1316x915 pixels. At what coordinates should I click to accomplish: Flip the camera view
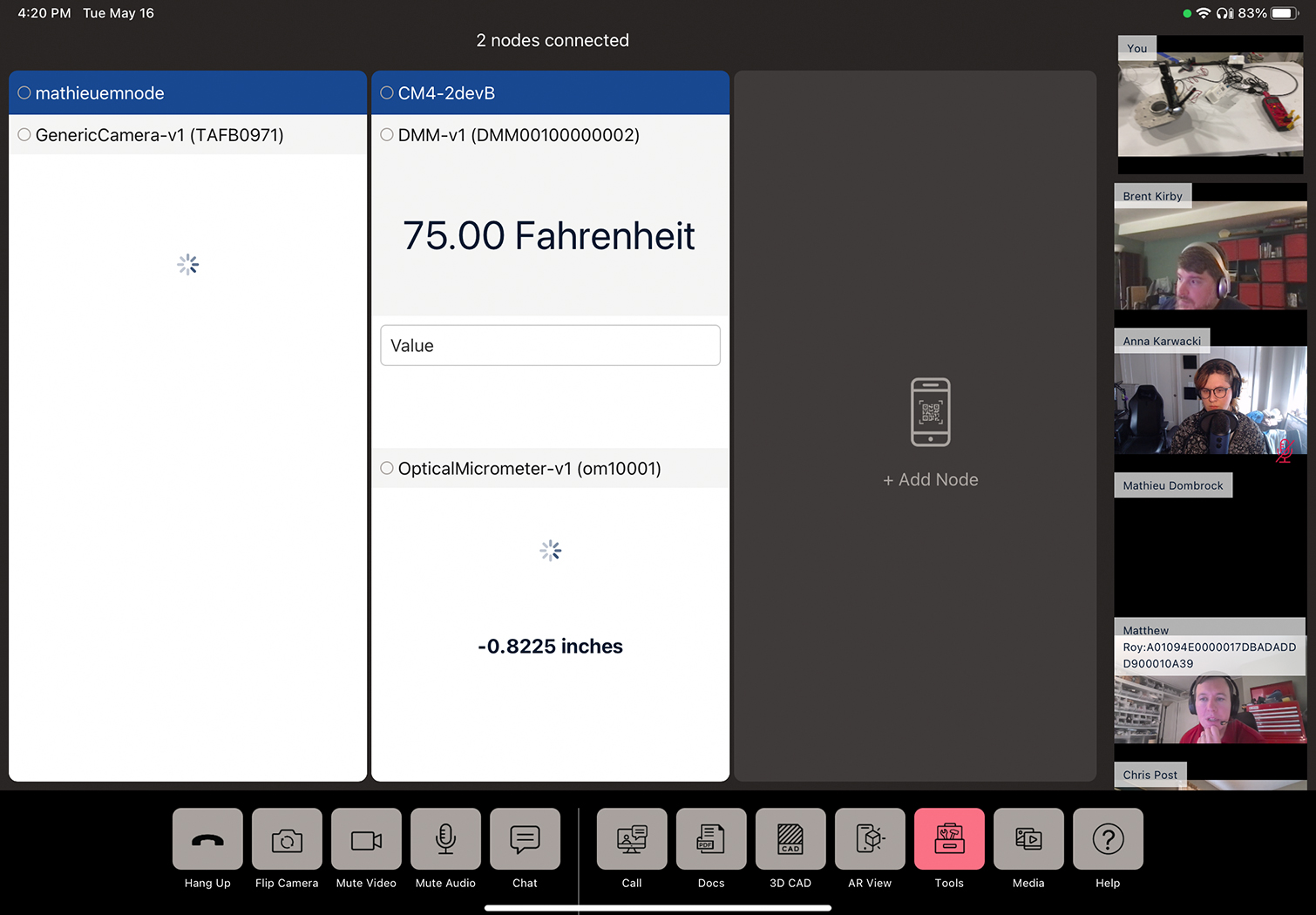tap(287, 838)
